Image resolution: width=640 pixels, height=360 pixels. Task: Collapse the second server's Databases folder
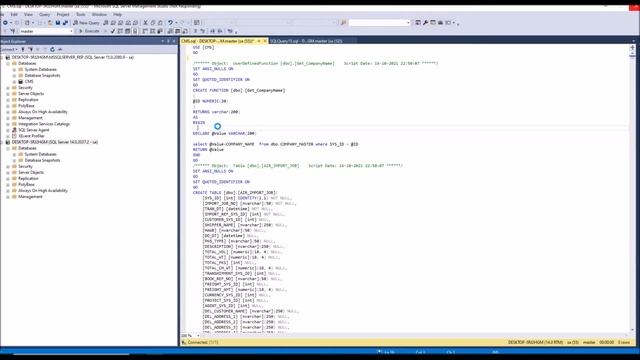click(x=8, y=148)
